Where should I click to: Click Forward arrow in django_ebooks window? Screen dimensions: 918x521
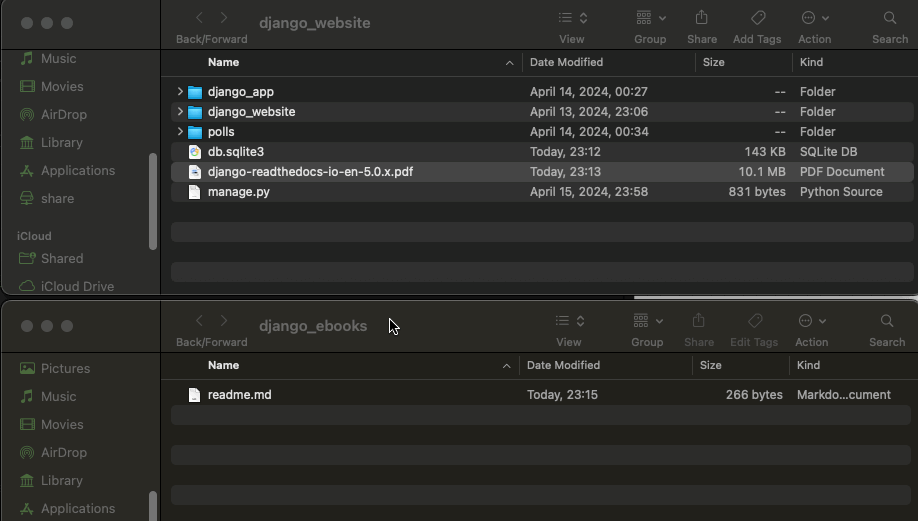pyautogui.click(x=224, y=321)
